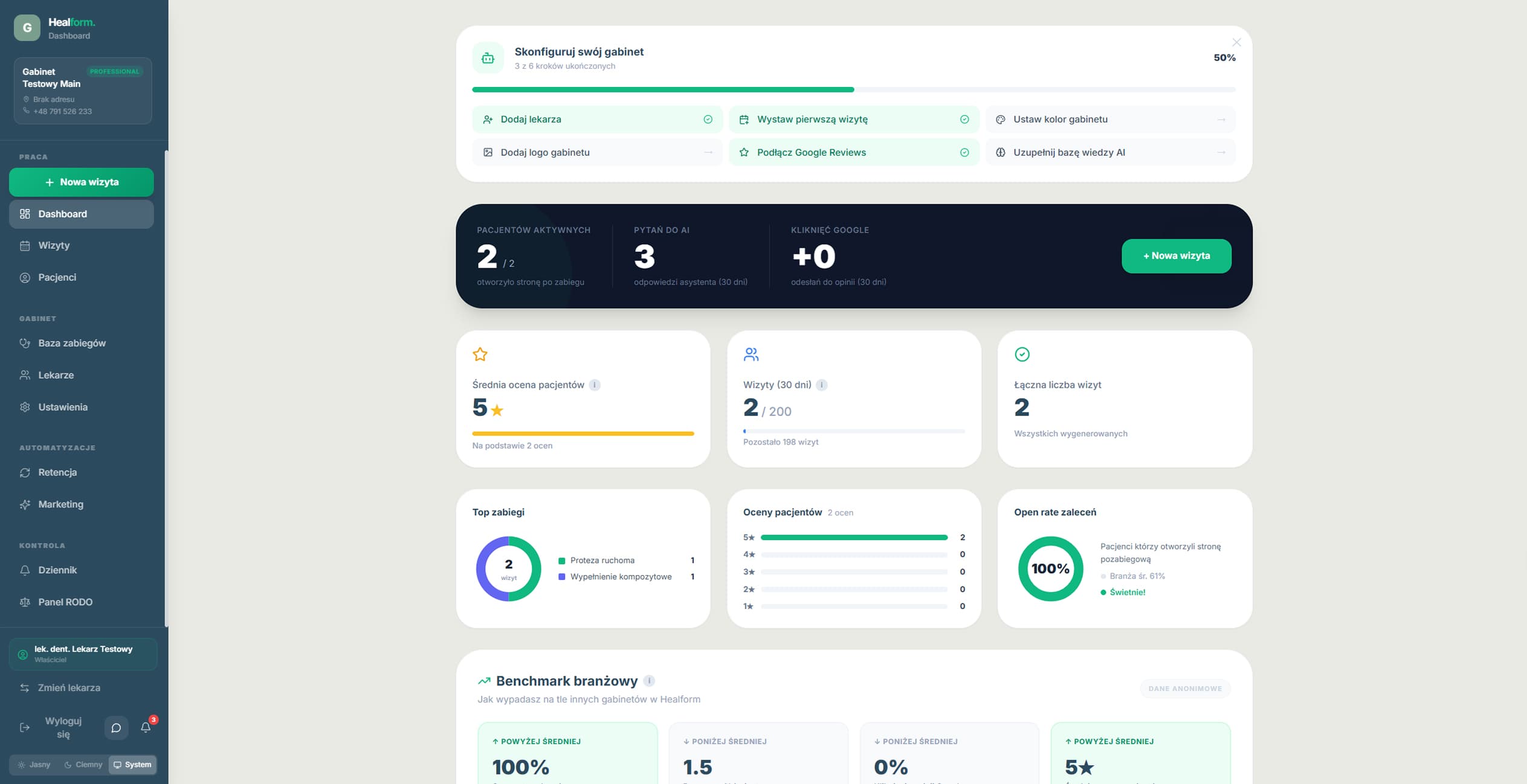
Task: Open the Dashboard menu item
Action: pyautogui.click(x=82, y=214)
